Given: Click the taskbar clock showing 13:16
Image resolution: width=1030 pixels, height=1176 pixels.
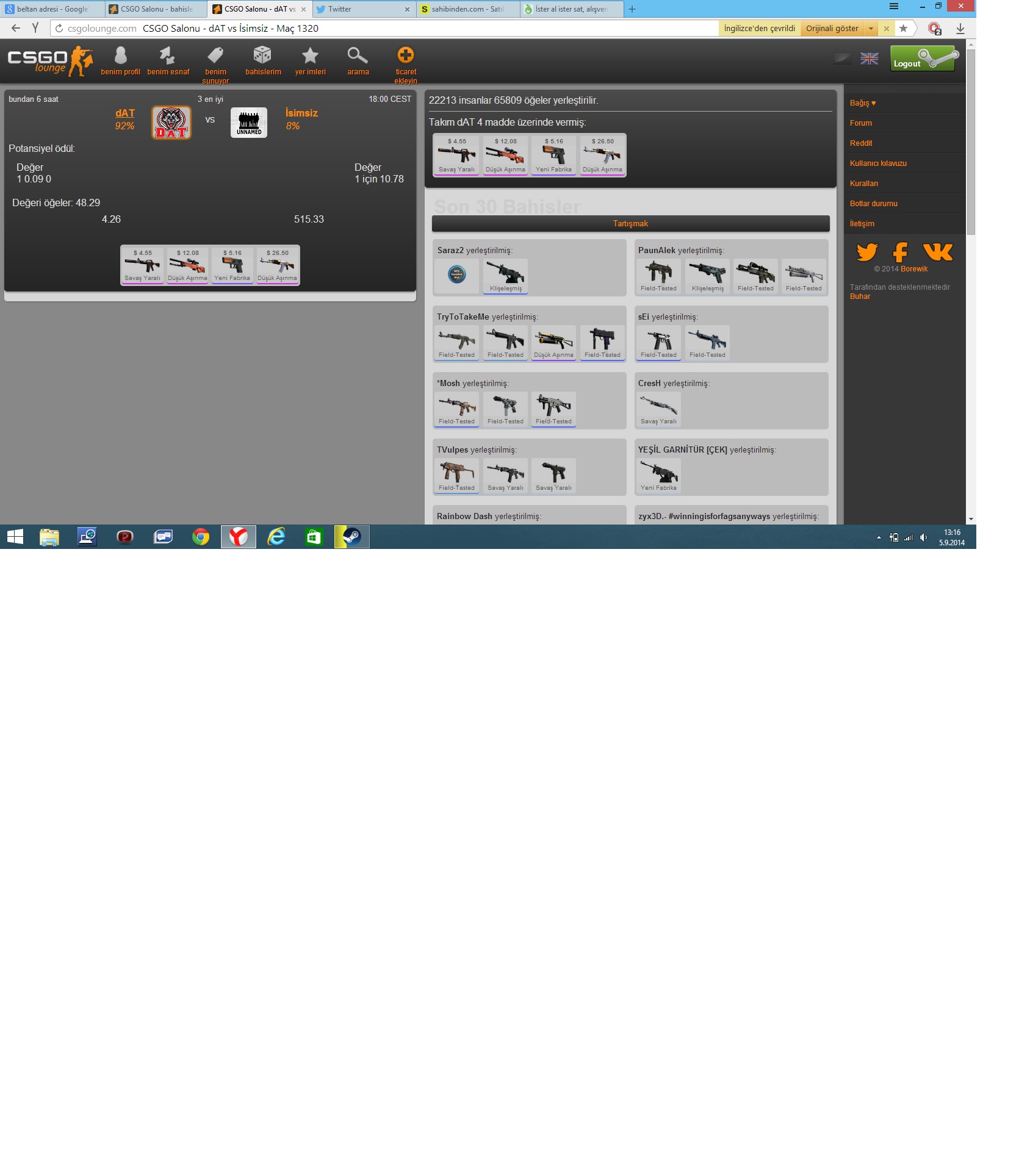Looking at the screenshot, I should pos(952,537).
